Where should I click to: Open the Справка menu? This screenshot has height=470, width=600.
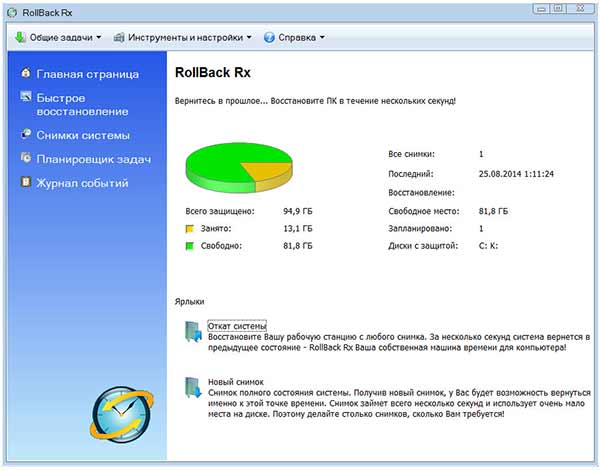pyautogui.click(x=297, y=38)
